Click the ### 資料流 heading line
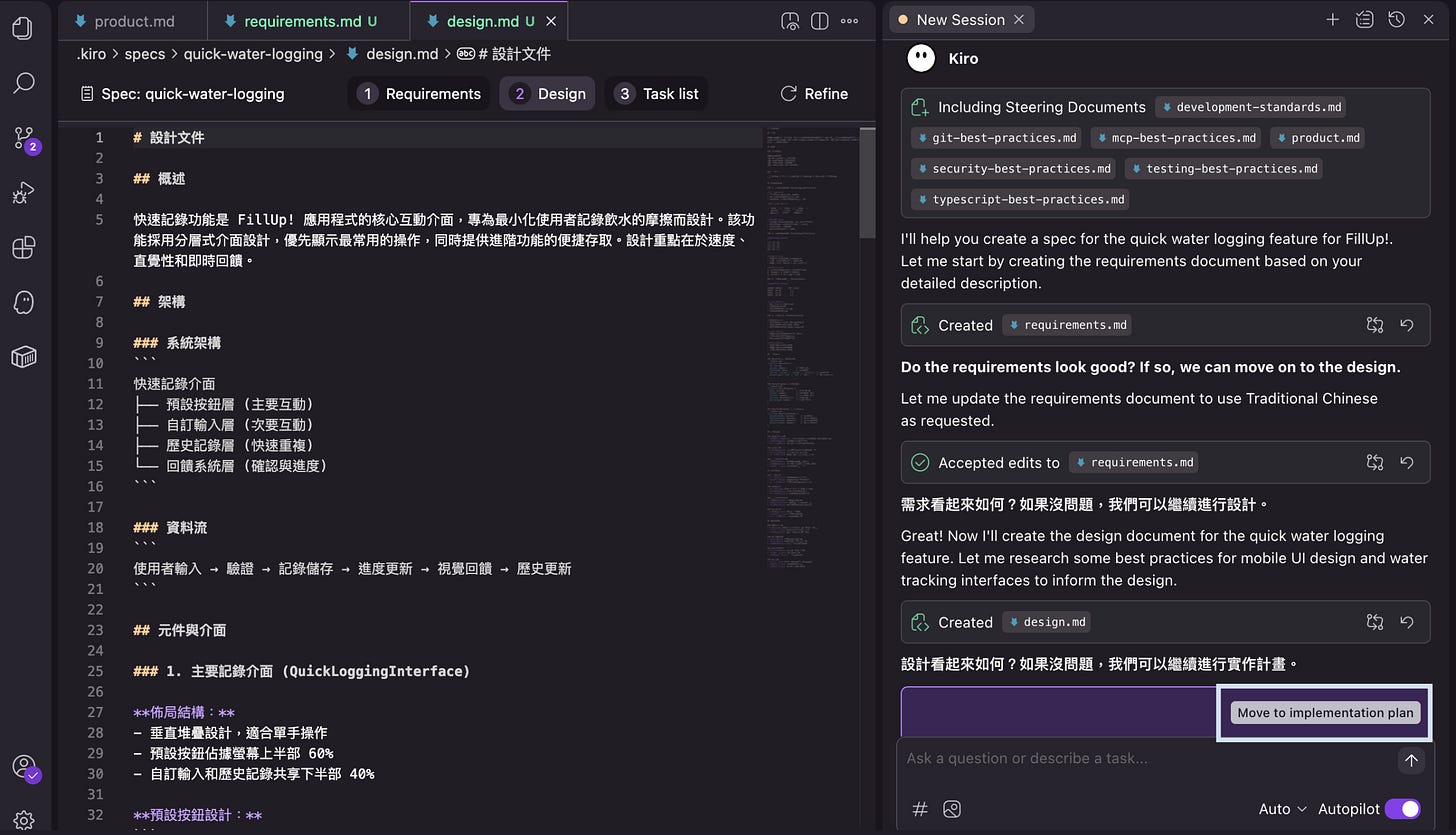 pos(170,527)
